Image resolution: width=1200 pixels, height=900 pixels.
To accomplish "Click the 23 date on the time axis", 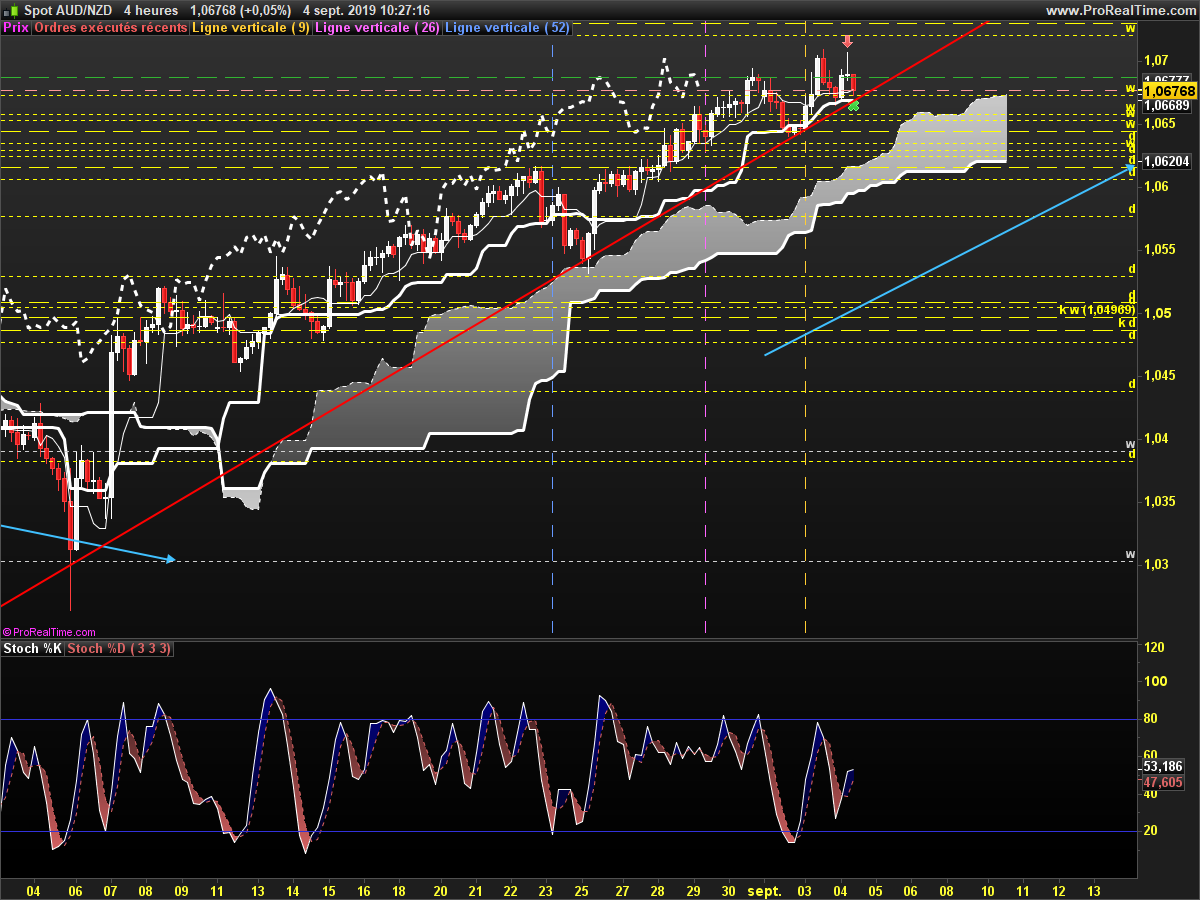I will click(545, 889).
